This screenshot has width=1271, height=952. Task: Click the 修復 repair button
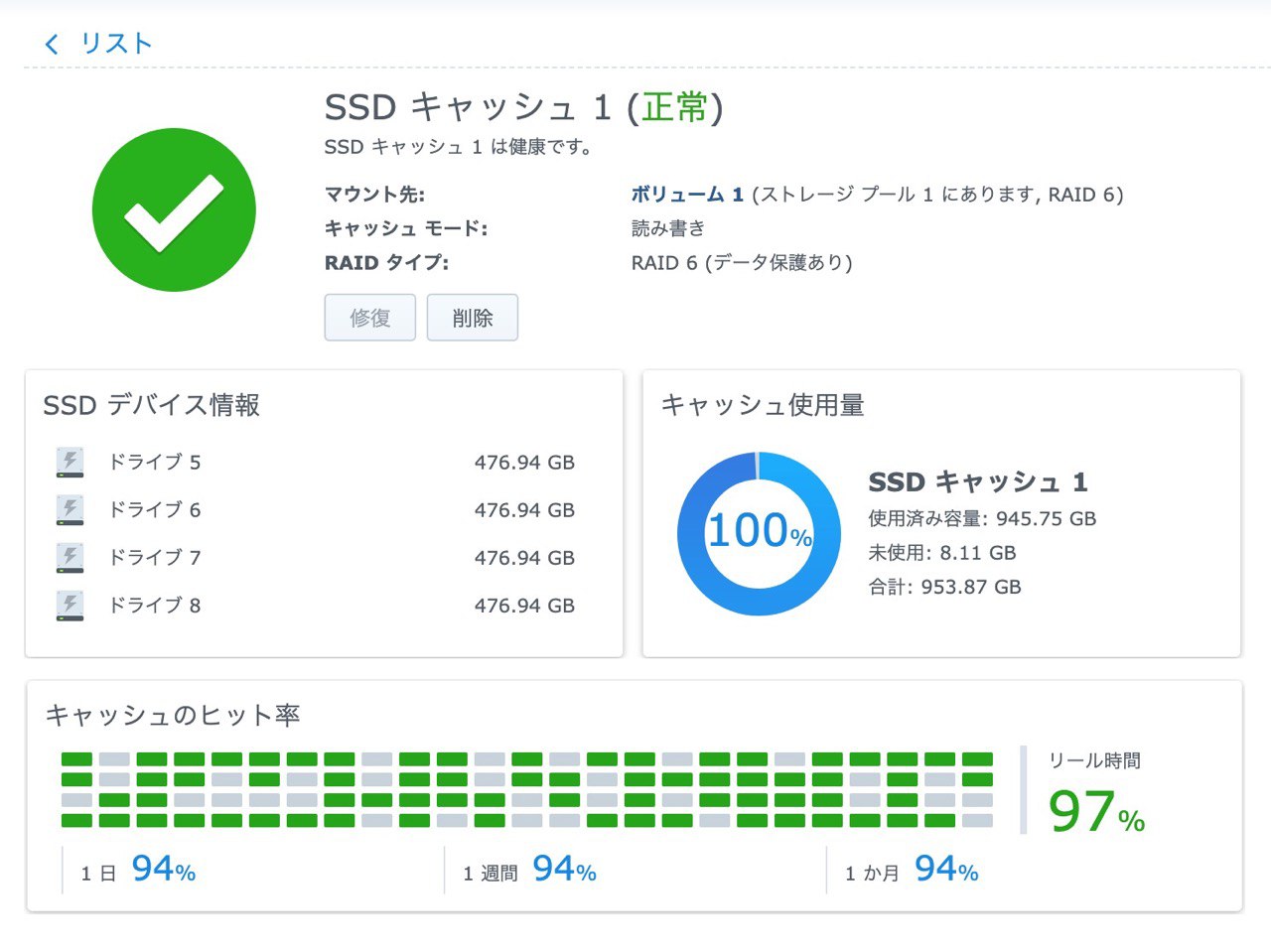coord(369,318)
